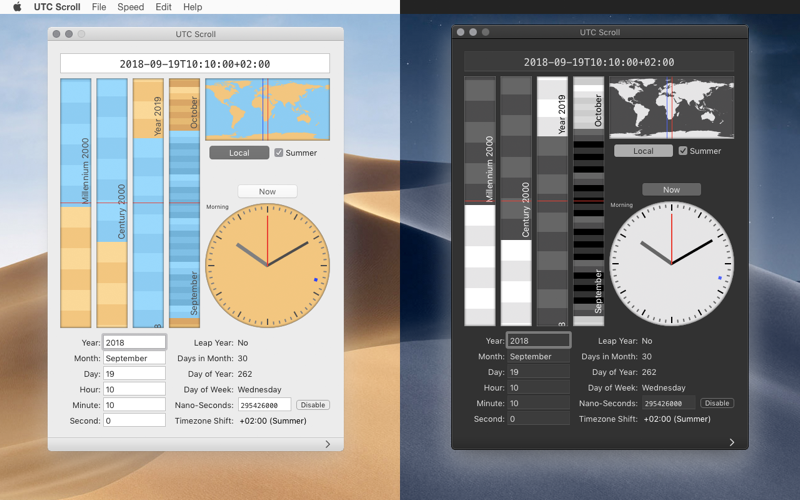800x500 pixels.
Task: Click the Minute field in light window
Action: tap(134, 405)
